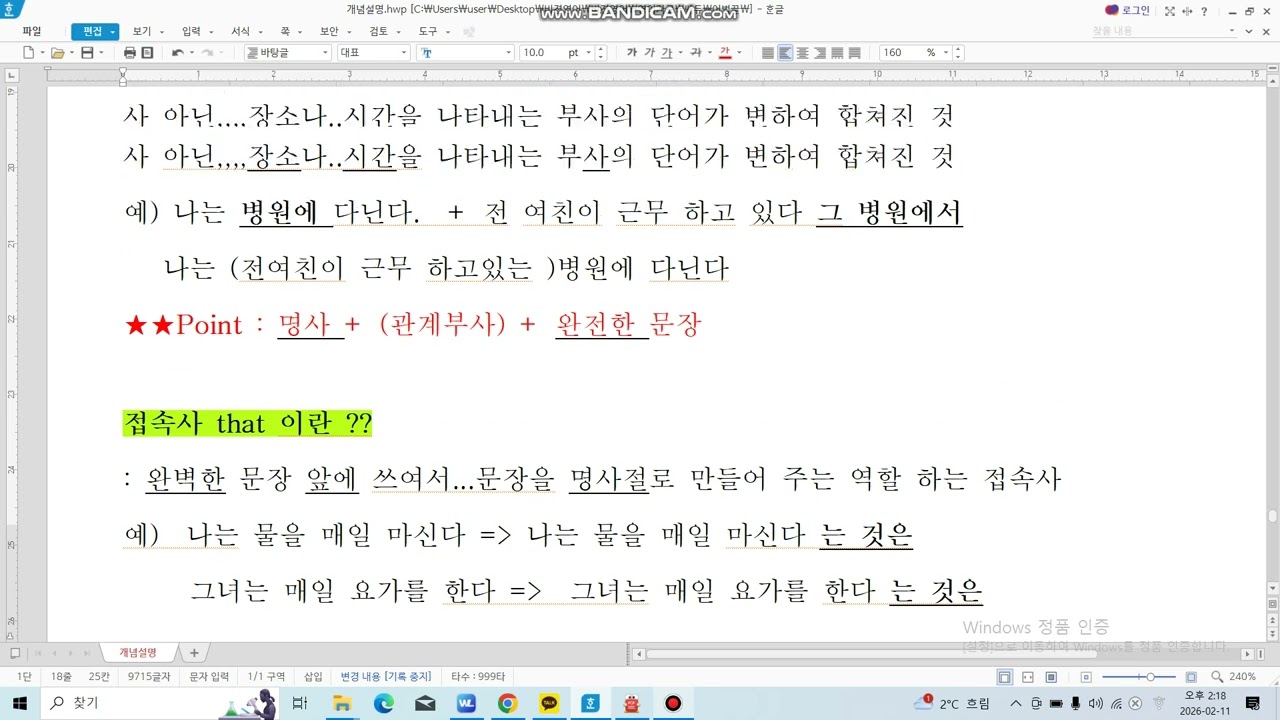The width and height of the screenshot is (1280, 720).
Task: Click the Print Preview icon
Action: [x=147, y=53]
